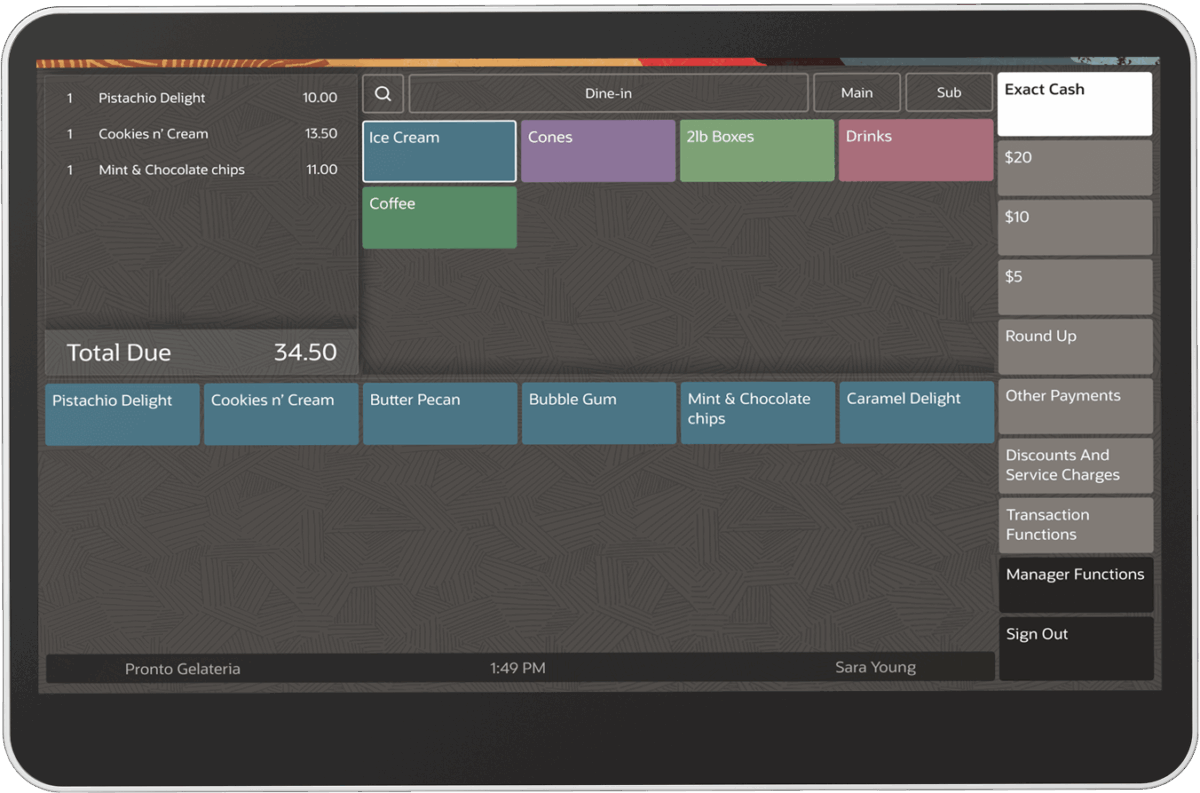The height and width of the screenshot is (793, 1200).
Task: Pay with Exact Cash
Action: point(1075,104)
